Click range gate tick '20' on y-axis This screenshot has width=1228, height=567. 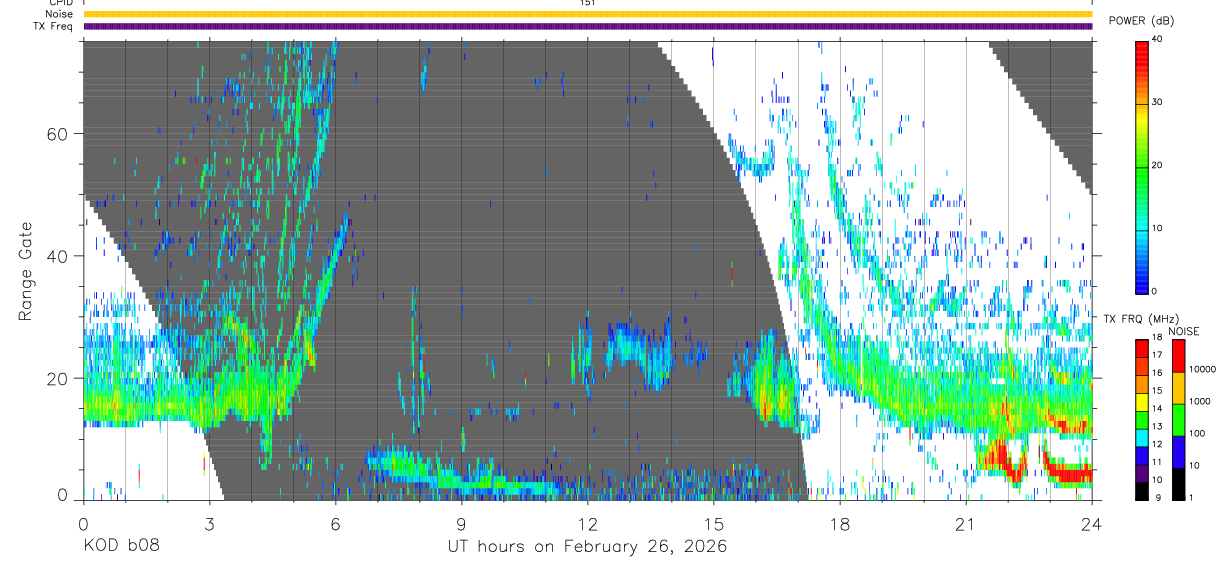[x=57, y=378]
